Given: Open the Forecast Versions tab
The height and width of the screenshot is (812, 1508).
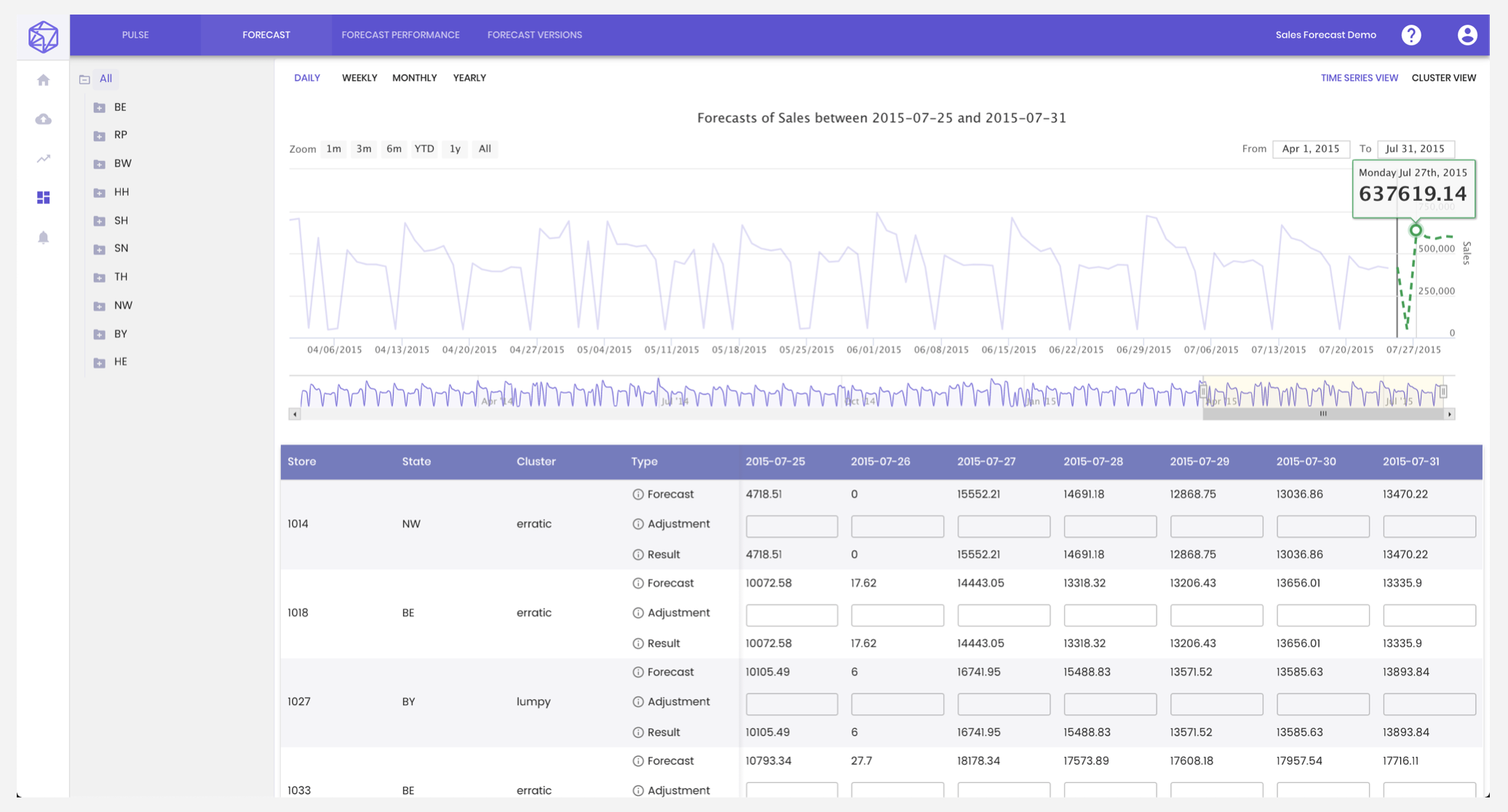Looking at the screenshot, I should pyautogui.click(x=535, y=35).
